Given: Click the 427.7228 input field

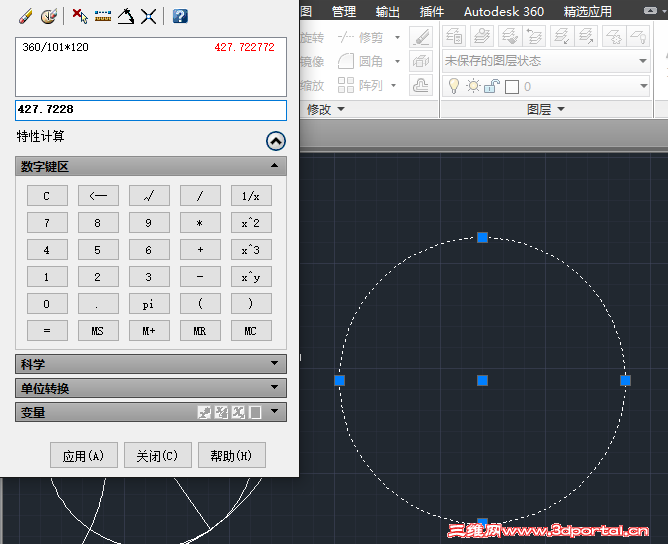Looking at the screenshot, I should pos(151,110).
